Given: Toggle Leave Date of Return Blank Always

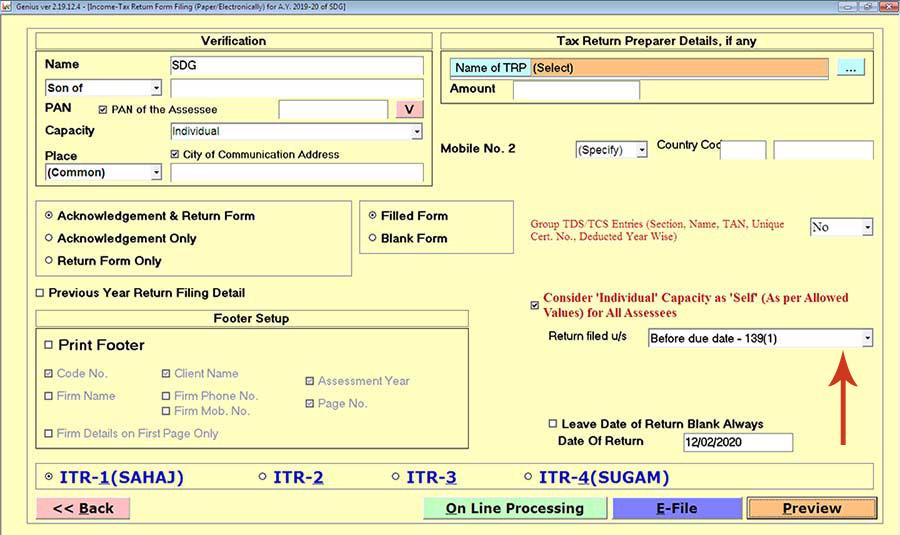Looking at the screenshot, I should click(553, 424).
